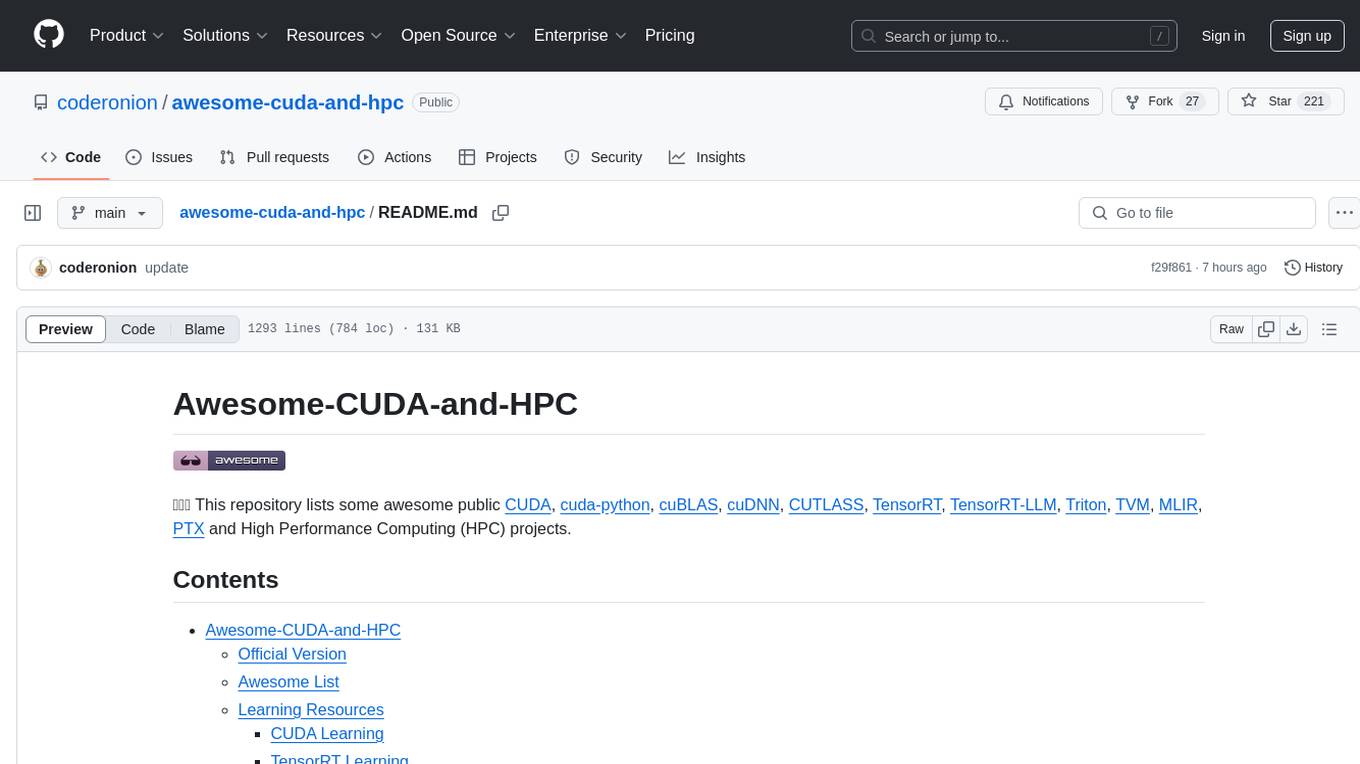The height and width of the screenshot is (764, 1360).
Task: Open the coderonion commit author link
Action: point(98,268)
